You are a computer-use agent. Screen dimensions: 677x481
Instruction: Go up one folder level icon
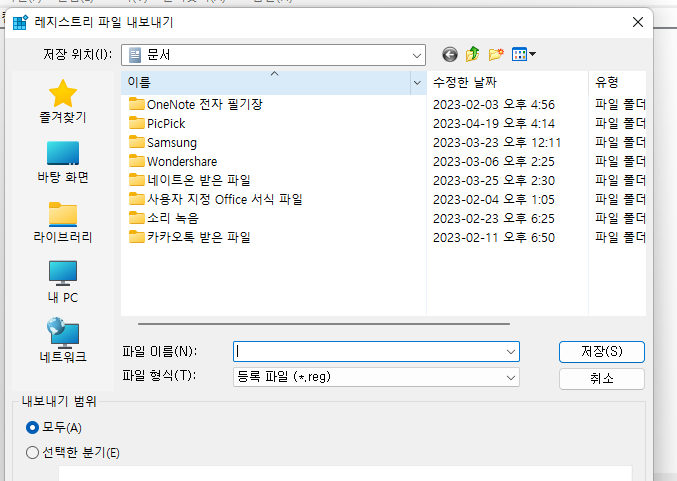pyautogui.click(x=473, y=54)
